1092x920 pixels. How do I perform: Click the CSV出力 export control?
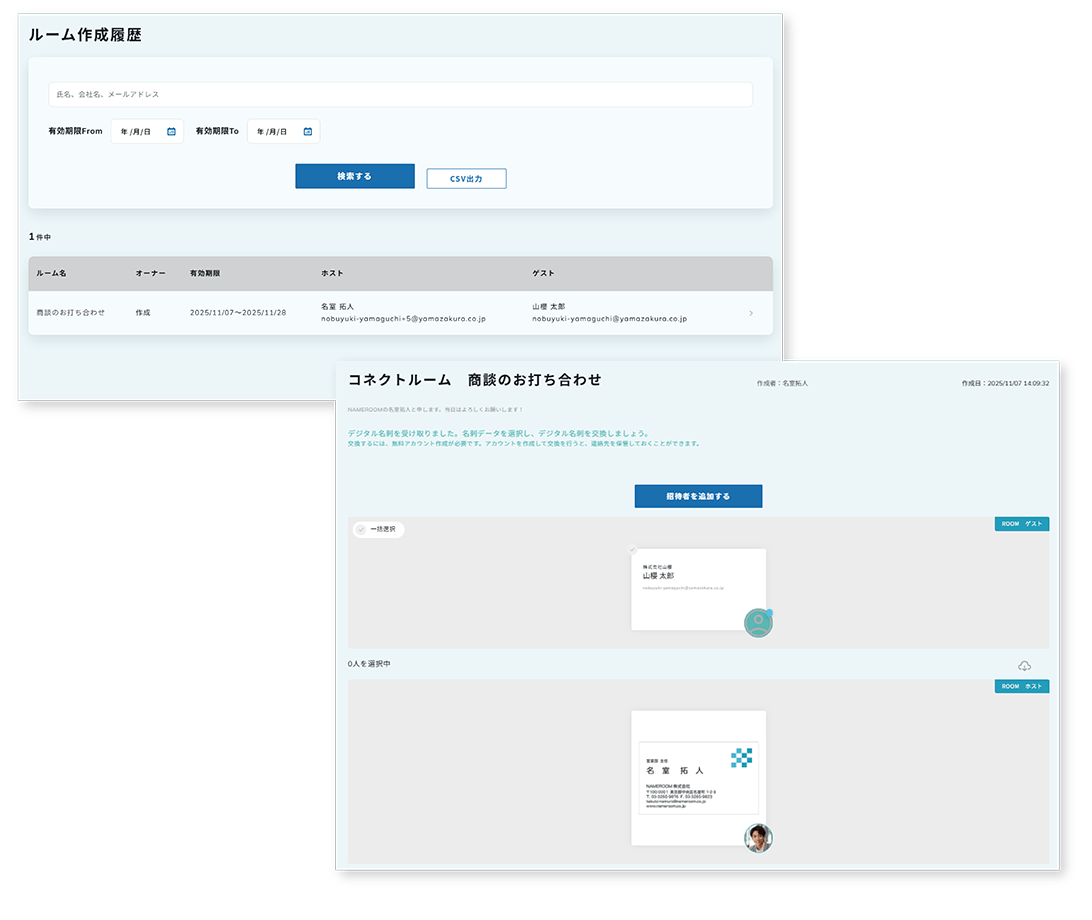[466, 176]
